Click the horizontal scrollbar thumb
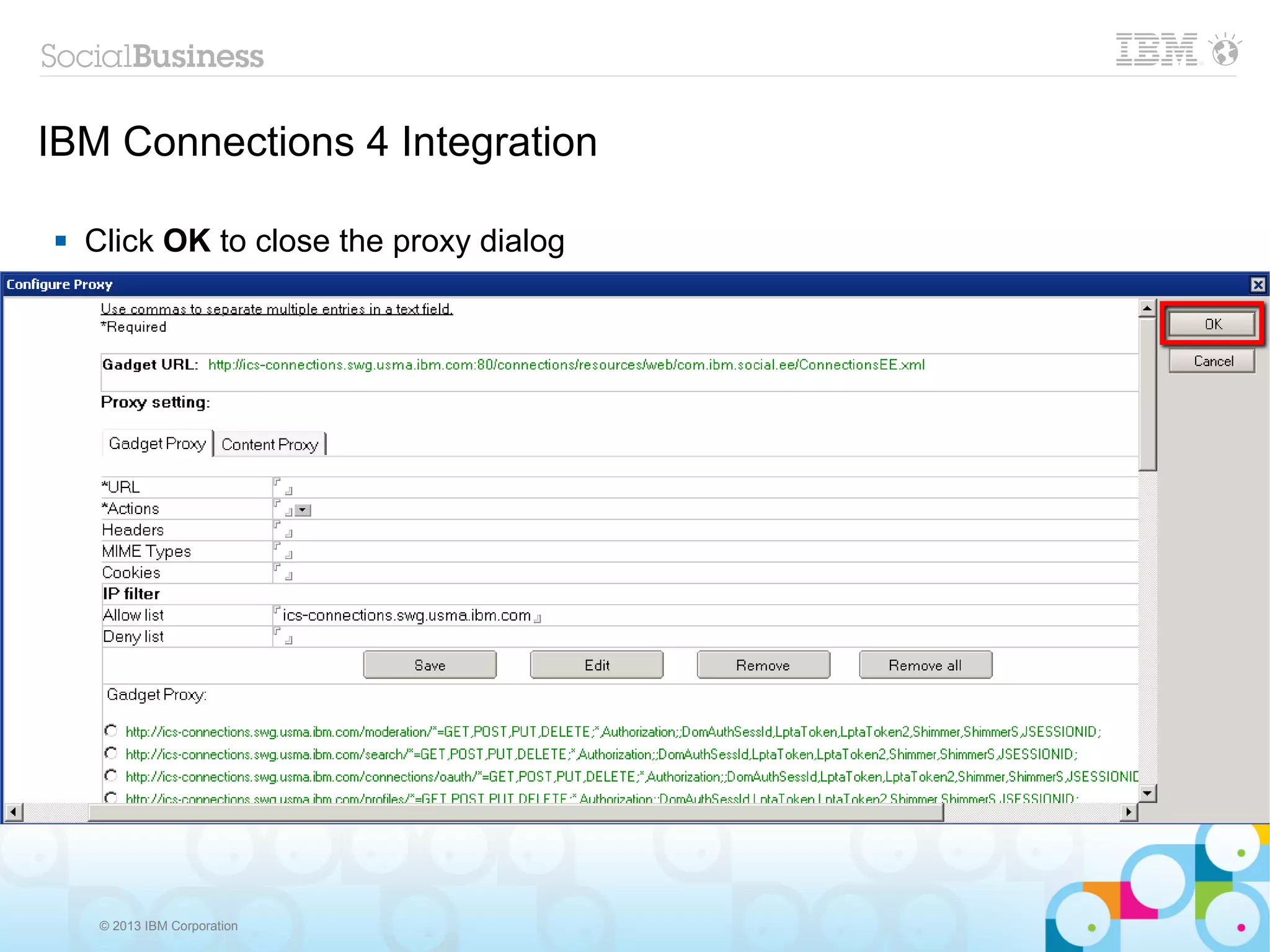1270x952 pixels. click(x=515, y=812)
